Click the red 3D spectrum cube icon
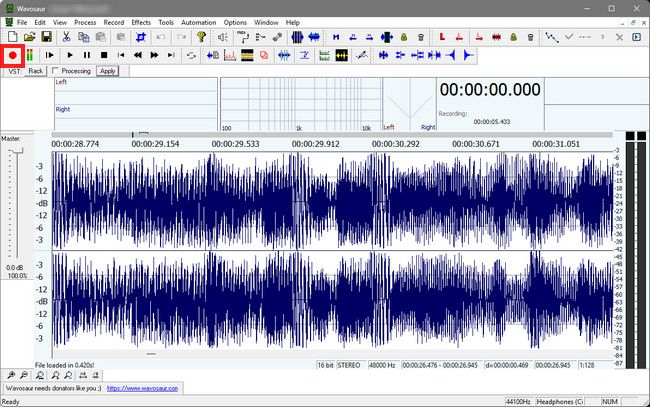The height and width of the screenshot is (407, 650). (x=264, y=55)
